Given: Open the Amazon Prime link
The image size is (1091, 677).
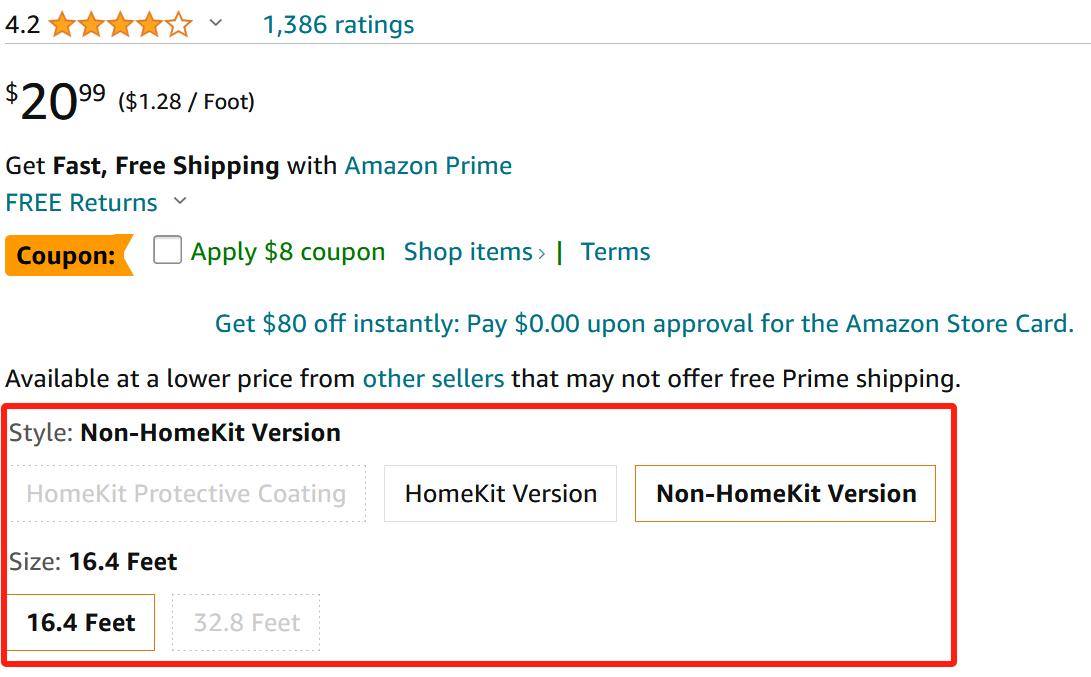Looking at the screenshot, I should click(428, 165).
